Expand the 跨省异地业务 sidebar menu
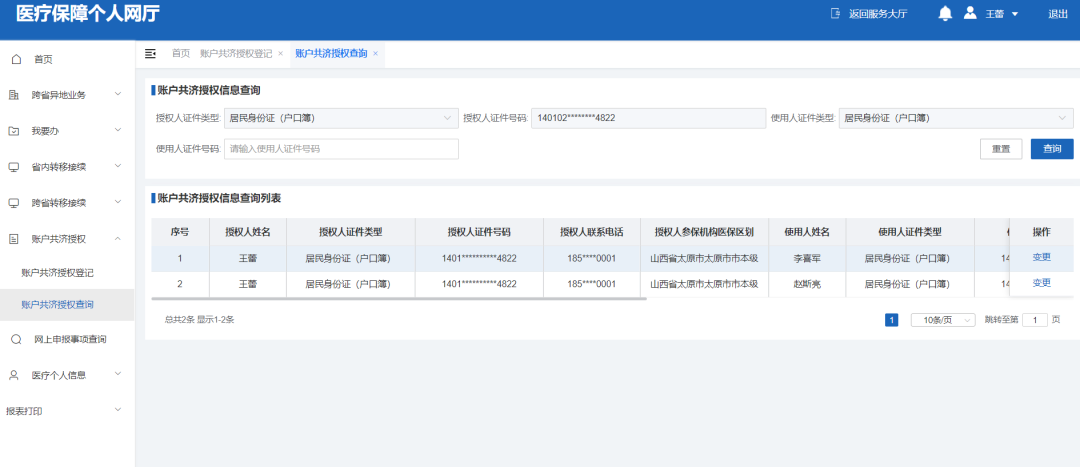Viewport: 1080px width, 467px height. point(118,95)
